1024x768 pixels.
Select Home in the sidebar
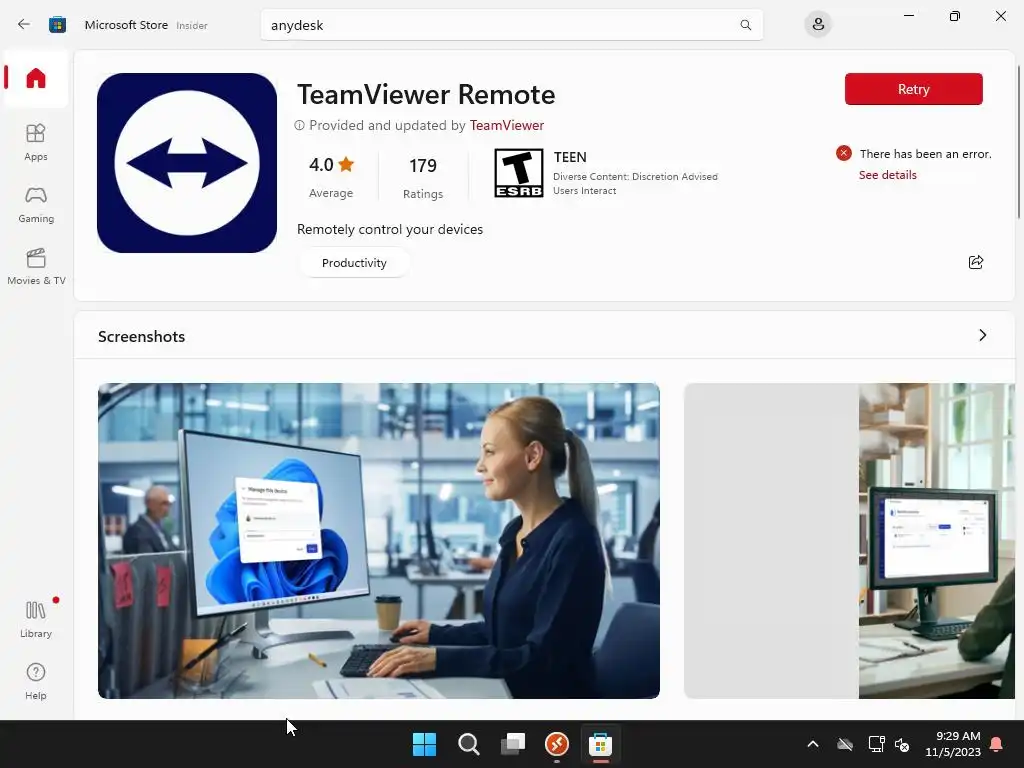click(x=36, y=78)
